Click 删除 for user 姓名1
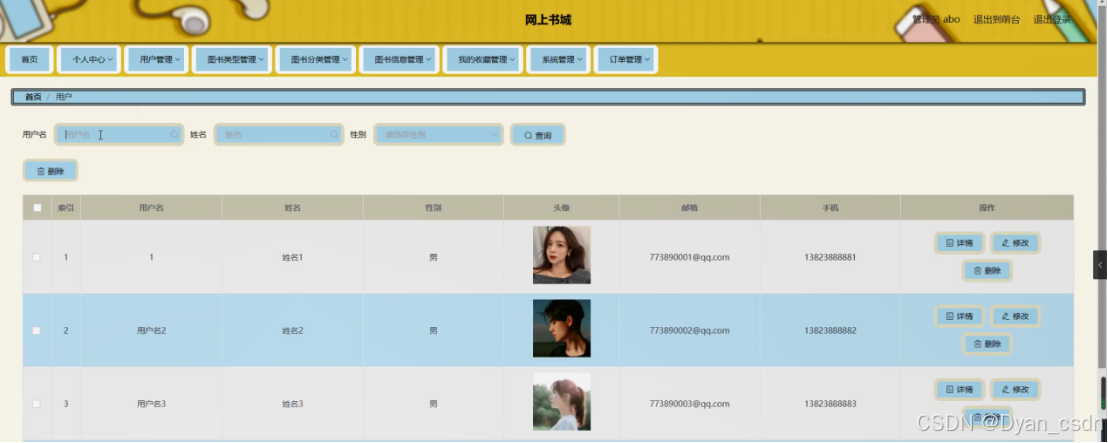This screenshot has height=443, width=1108. [x=987, y=271]
